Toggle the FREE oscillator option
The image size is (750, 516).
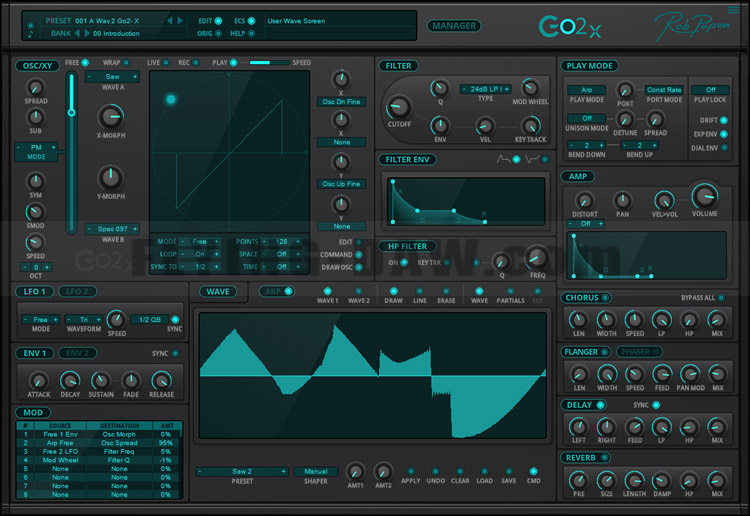coord(85,63)
